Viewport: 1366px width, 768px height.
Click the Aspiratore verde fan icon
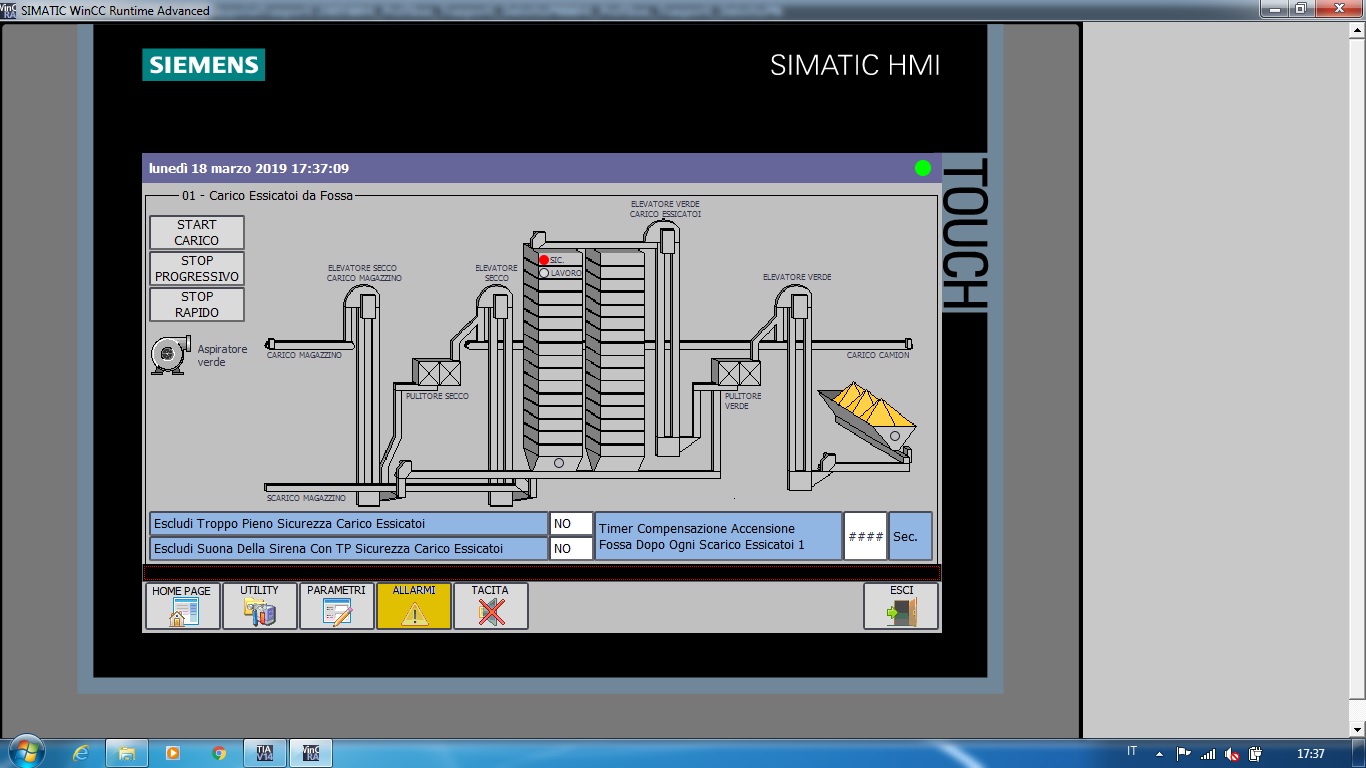170,355
